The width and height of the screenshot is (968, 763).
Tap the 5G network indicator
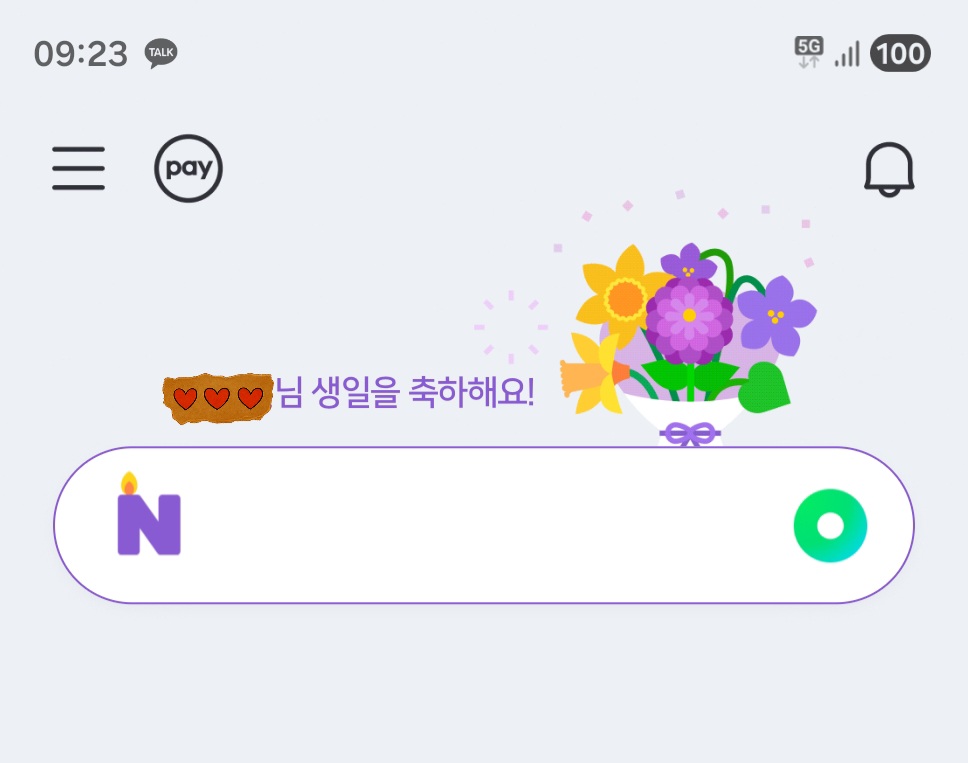[x=809, y=52]
